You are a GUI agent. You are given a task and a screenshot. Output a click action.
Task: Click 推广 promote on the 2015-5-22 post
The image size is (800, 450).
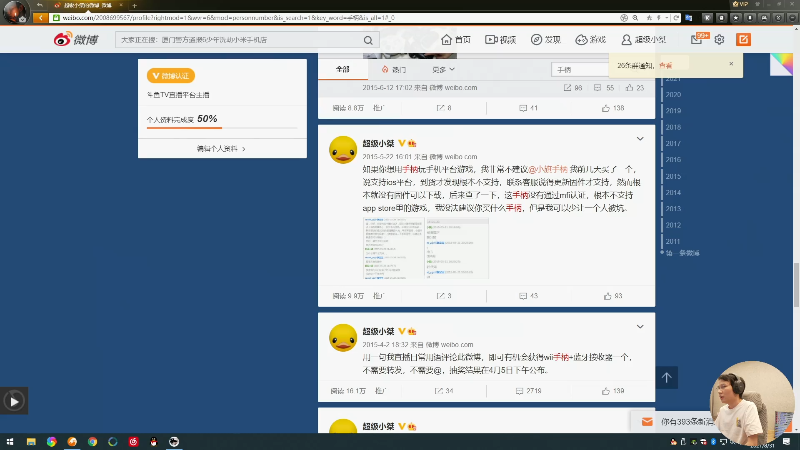pyautogui.click(x=379, y=296)
